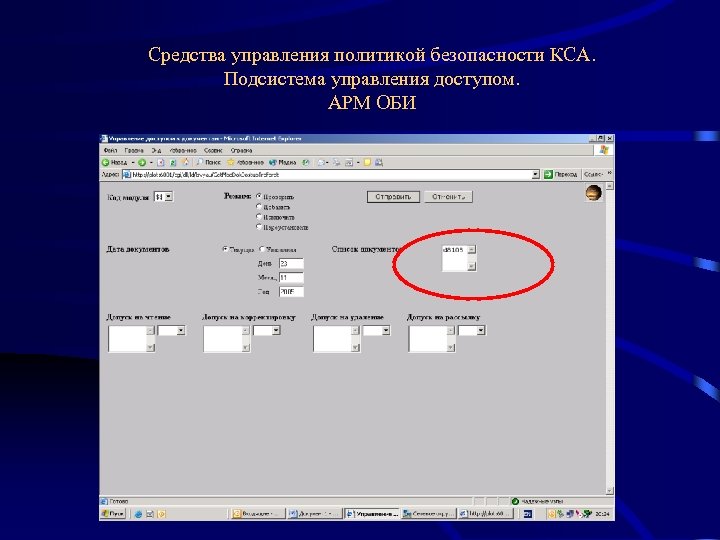Viewport: 720px width, 540px height.
Task: Open the Вид menu
Action: point(157,150)
